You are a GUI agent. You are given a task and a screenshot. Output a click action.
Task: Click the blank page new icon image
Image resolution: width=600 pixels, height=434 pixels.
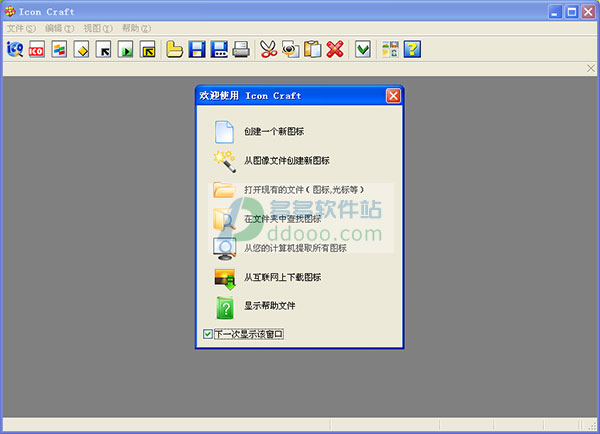pyautogui.click(x=224, y=132)
